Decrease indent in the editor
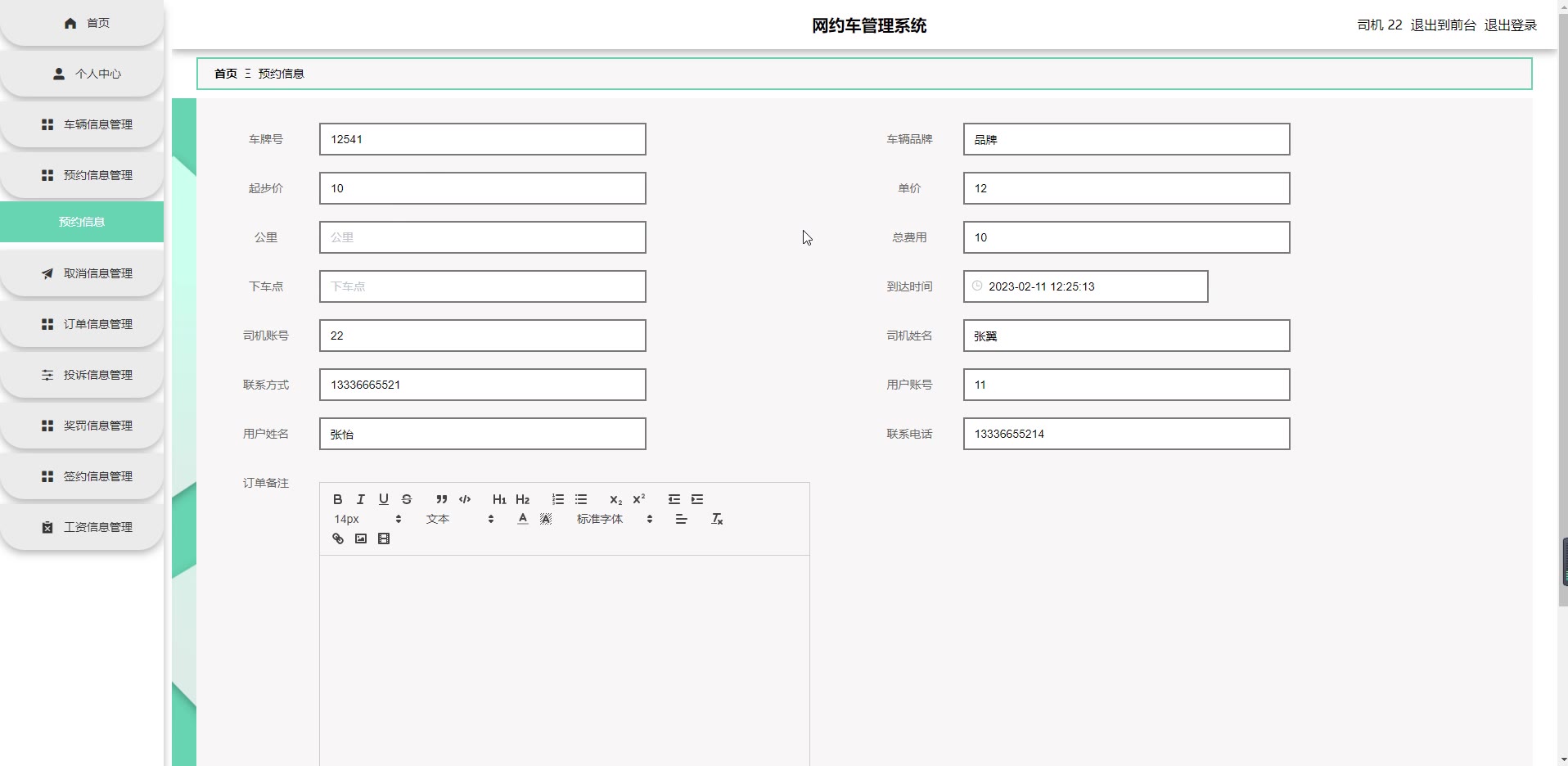The height and width of the screenshot is (766, 1568). pos(674,499)
